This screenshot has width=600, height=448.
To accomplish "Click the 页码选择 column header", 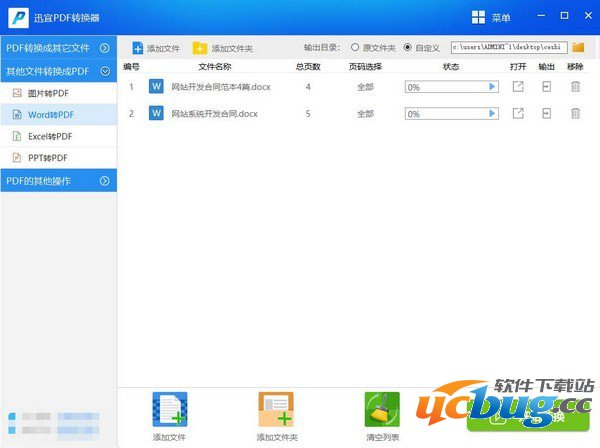I will click(x=365, y=67).
